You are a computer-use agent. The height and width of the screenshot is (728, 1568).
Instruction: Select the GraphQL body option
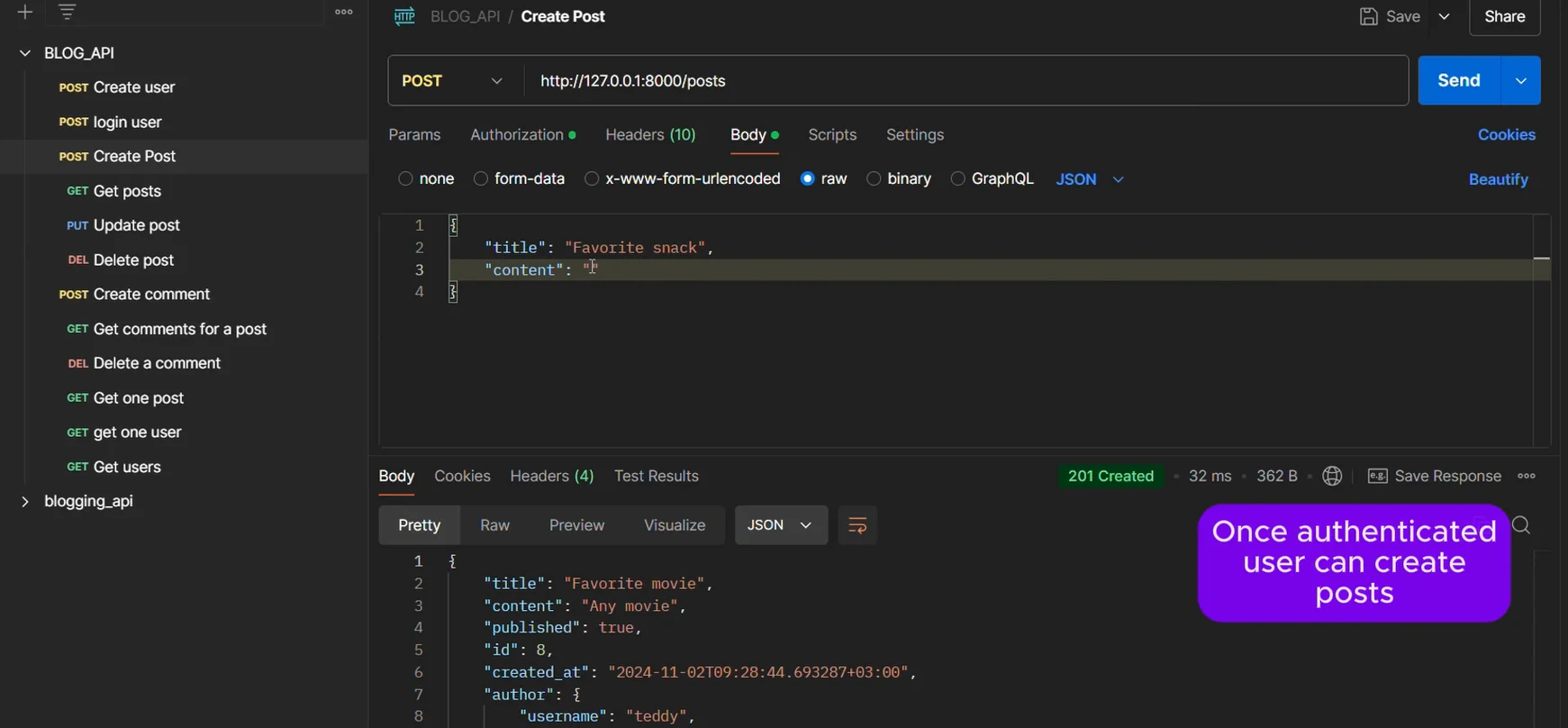click(x=958, y=178)
